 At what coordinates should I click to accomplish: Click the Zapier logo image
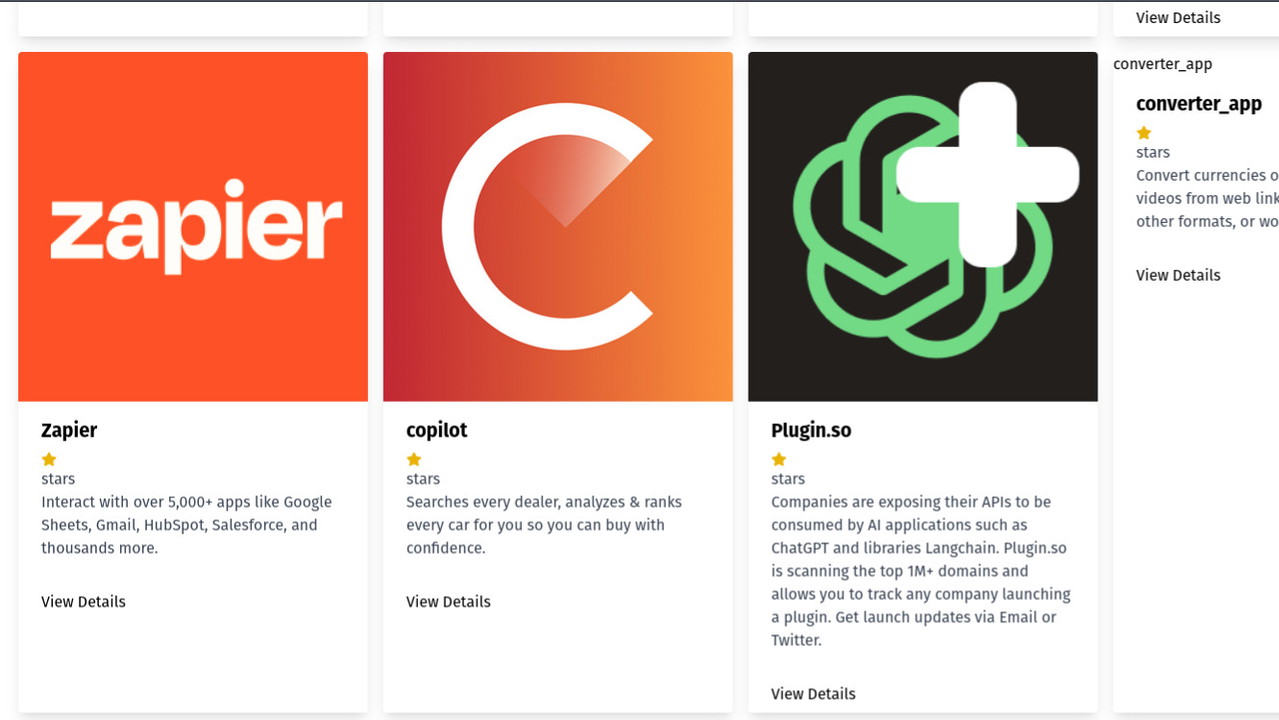(193, 227)
